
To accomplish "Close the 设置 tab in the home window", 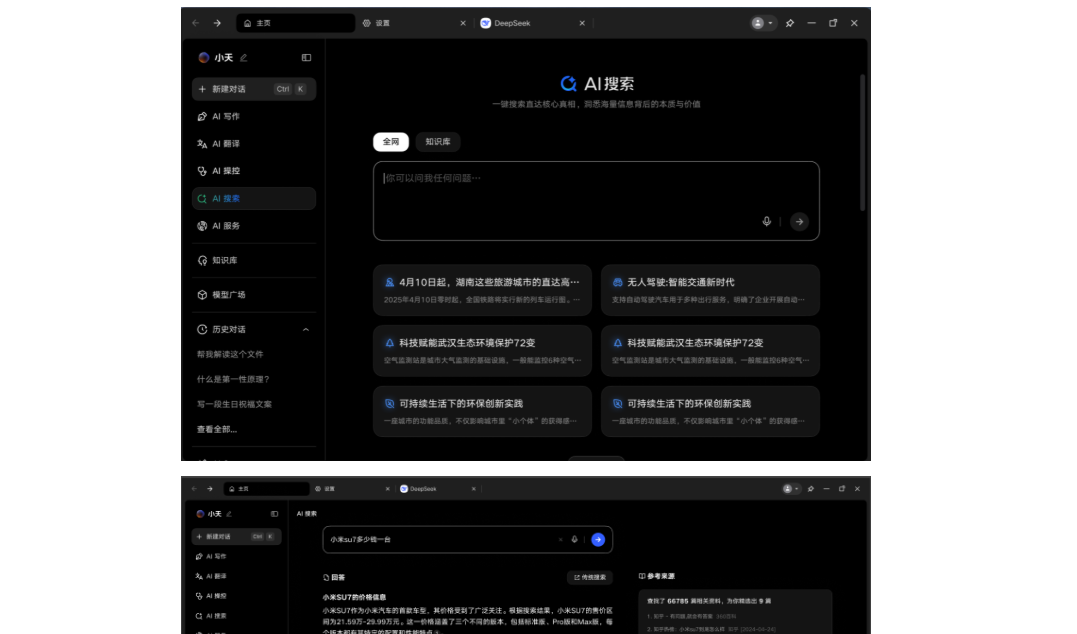I will (463, 23).
